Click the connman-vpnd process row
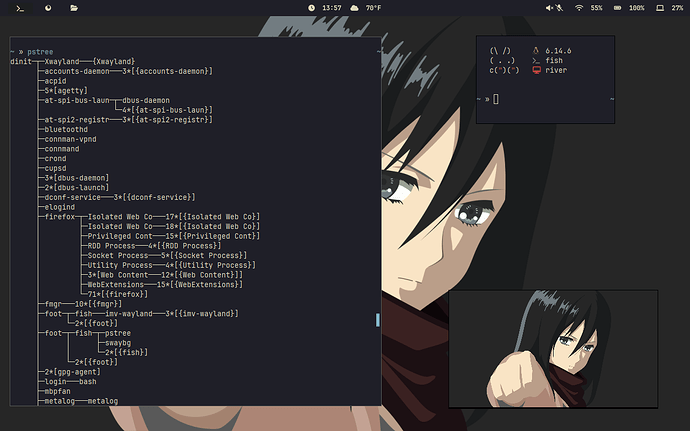The height and width of the screenshot is (431, 690). [x=70, y=139]
